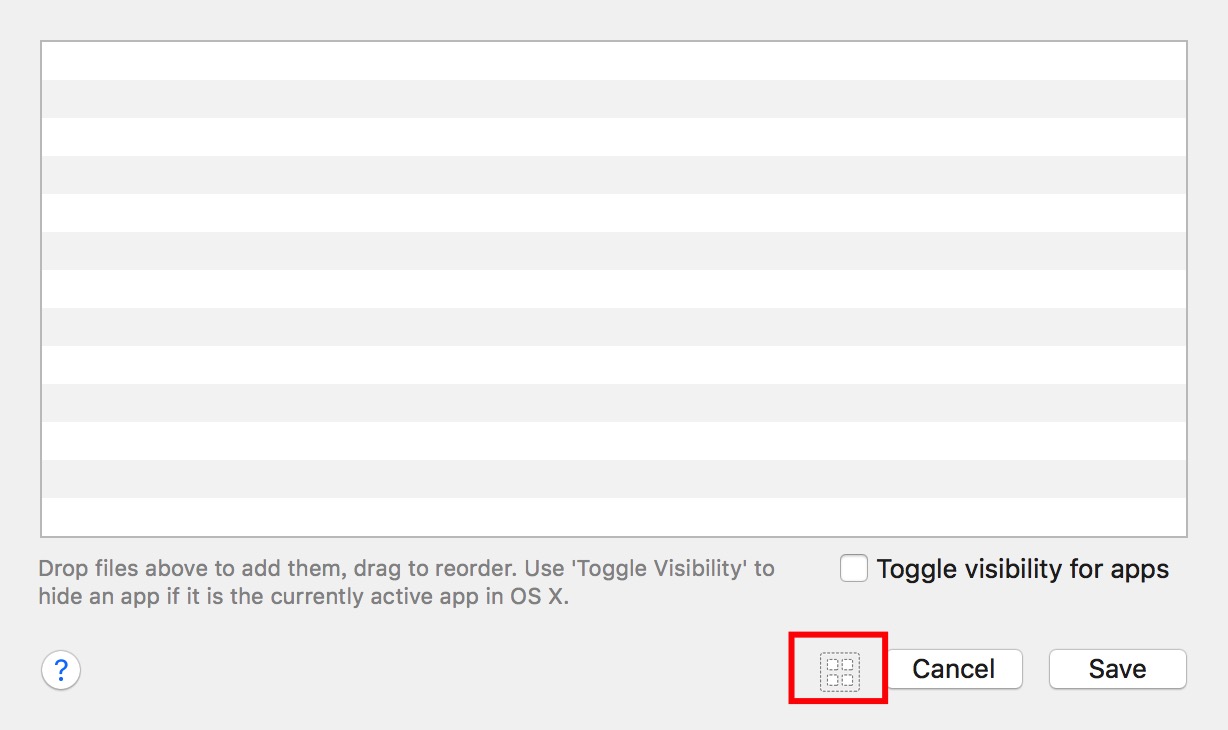Select the fifth row of the file list
Image resolution: width=1228 pixels, height=730 pixels.
click(x=614, y=213)
